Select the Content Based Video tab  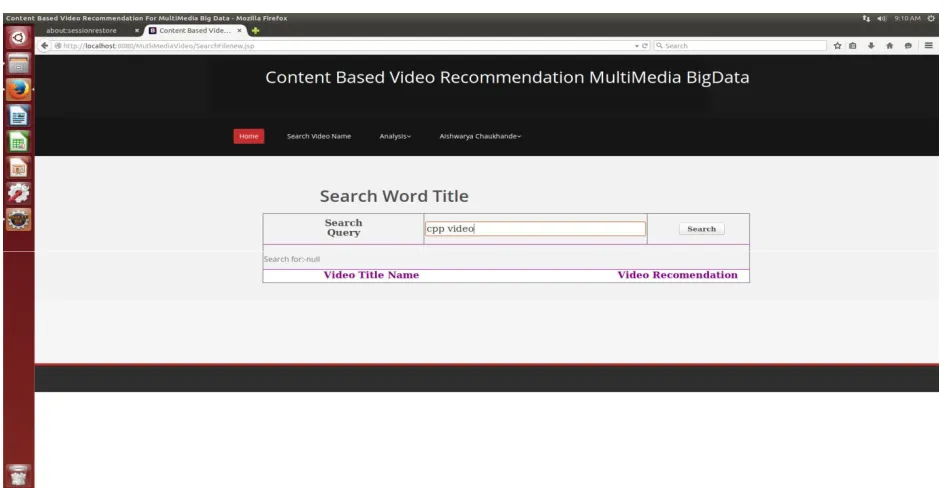pyautogui.click(x=194, y=31)
